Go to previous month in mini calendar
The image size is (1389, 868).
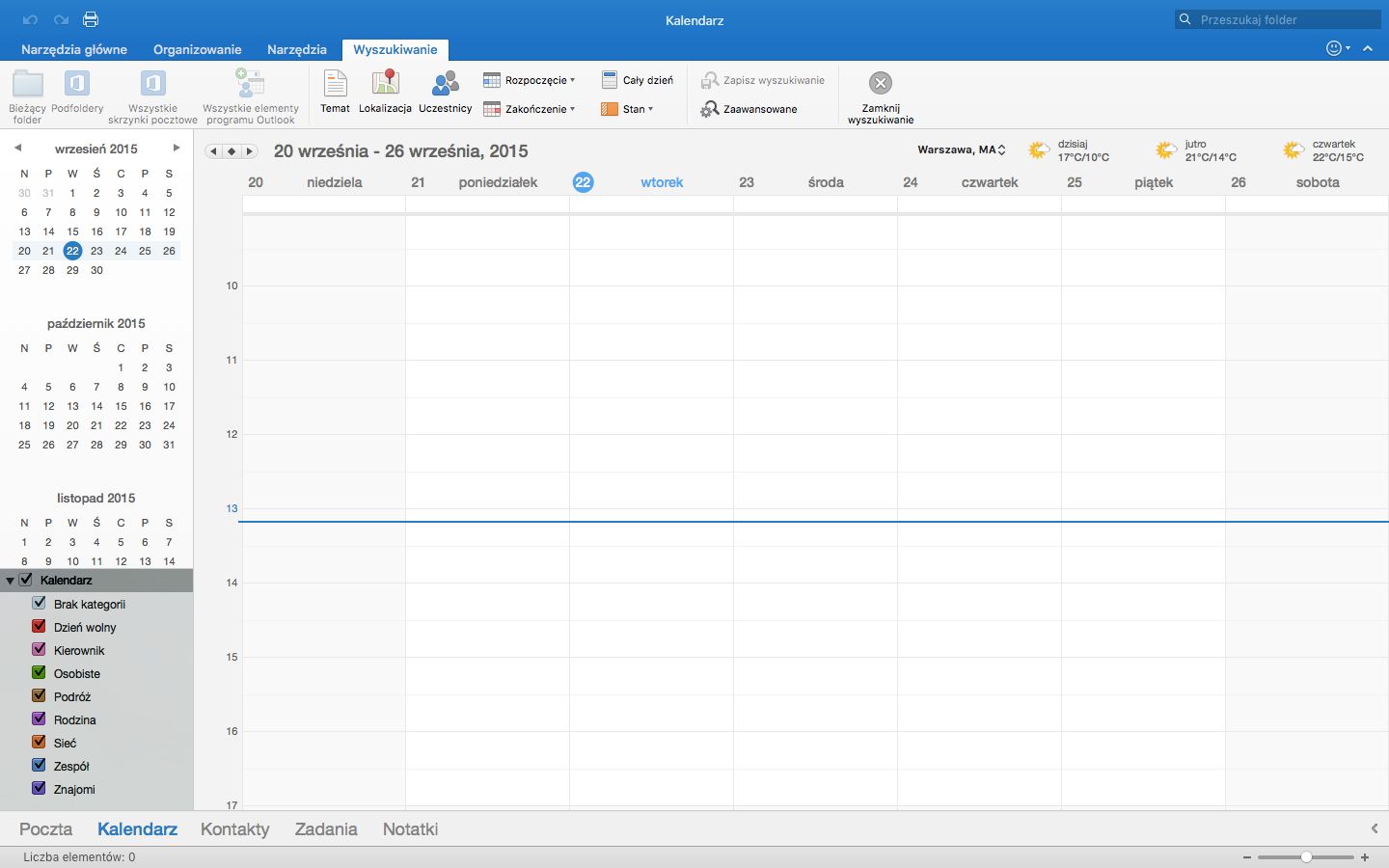17,148
